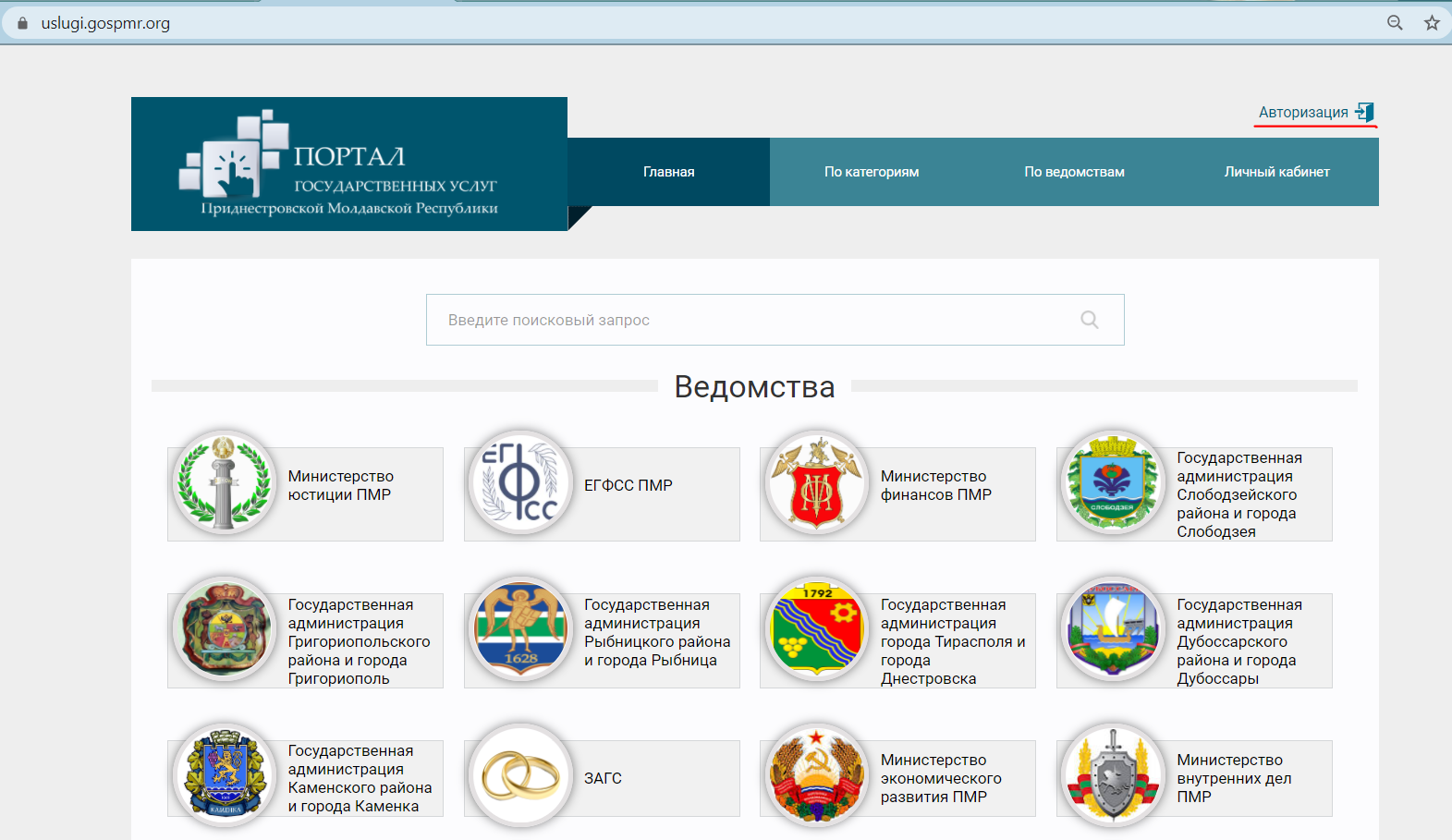This screenshot has width=1452, height=840.
Task: Open the Главная tab
Action: pyautogui.click(x=669, y=172)
